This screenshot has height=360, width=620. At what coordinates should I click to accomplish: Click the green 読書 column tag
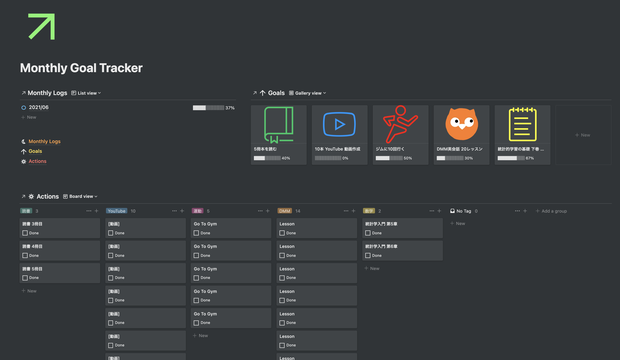click(26, 211)
